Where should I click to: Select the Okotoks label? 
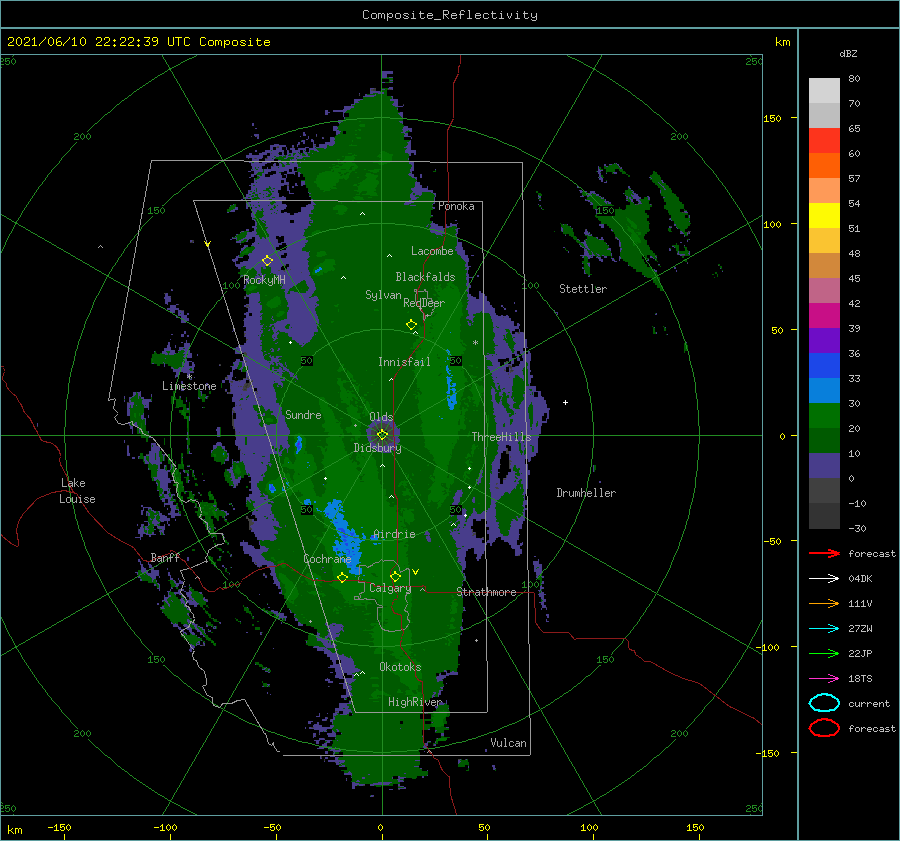tap(400, 667)
